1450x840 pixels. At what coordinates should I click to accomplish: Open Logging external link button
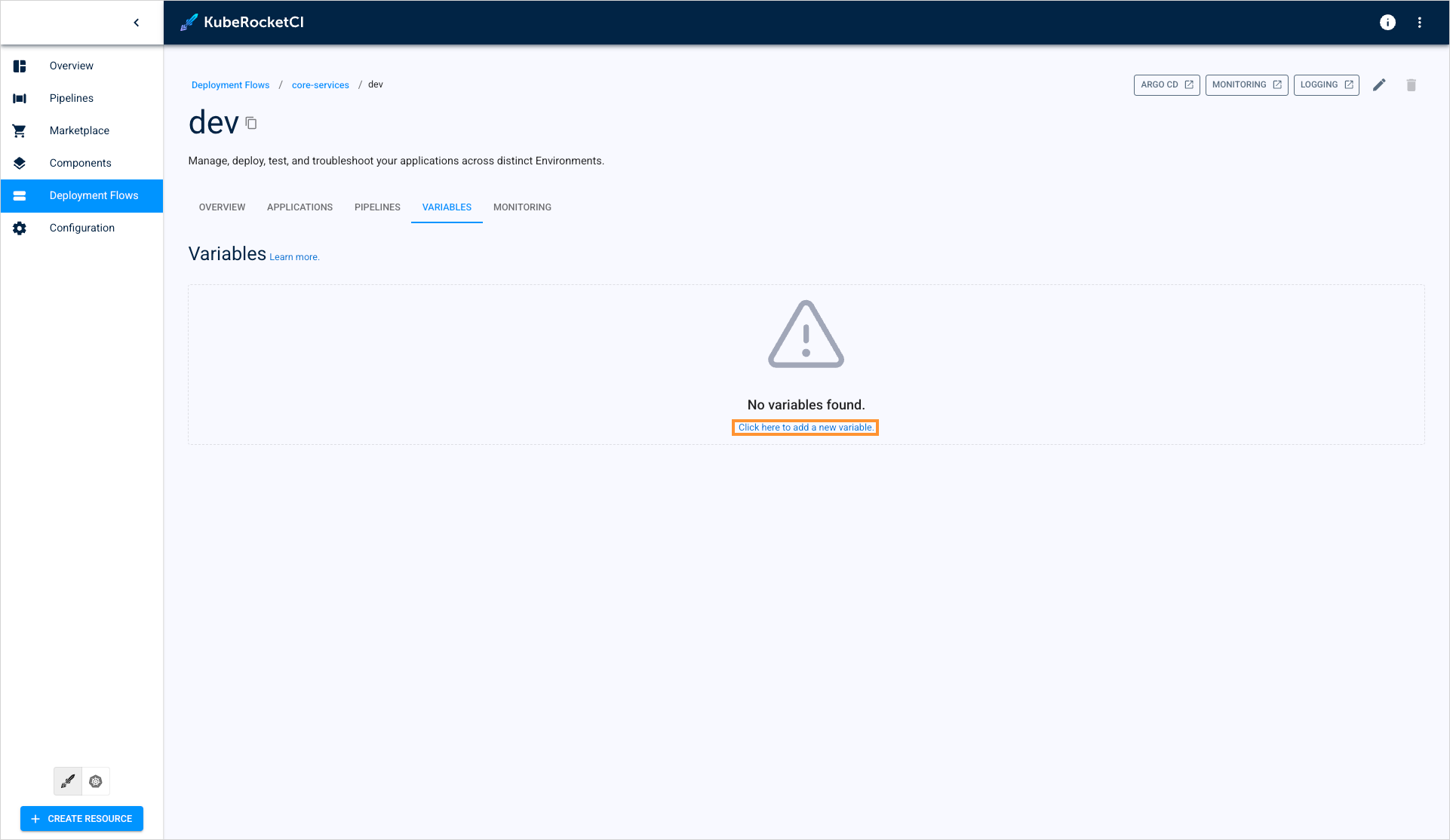tap(1326, 85)
